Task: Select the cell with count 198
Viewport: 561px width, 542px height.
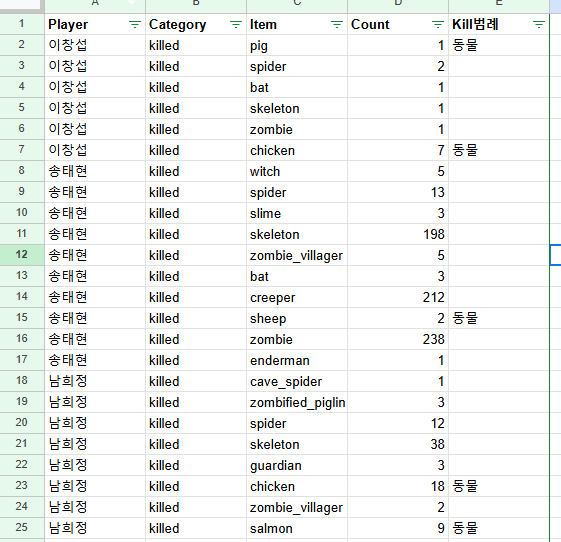Action: 398,234
